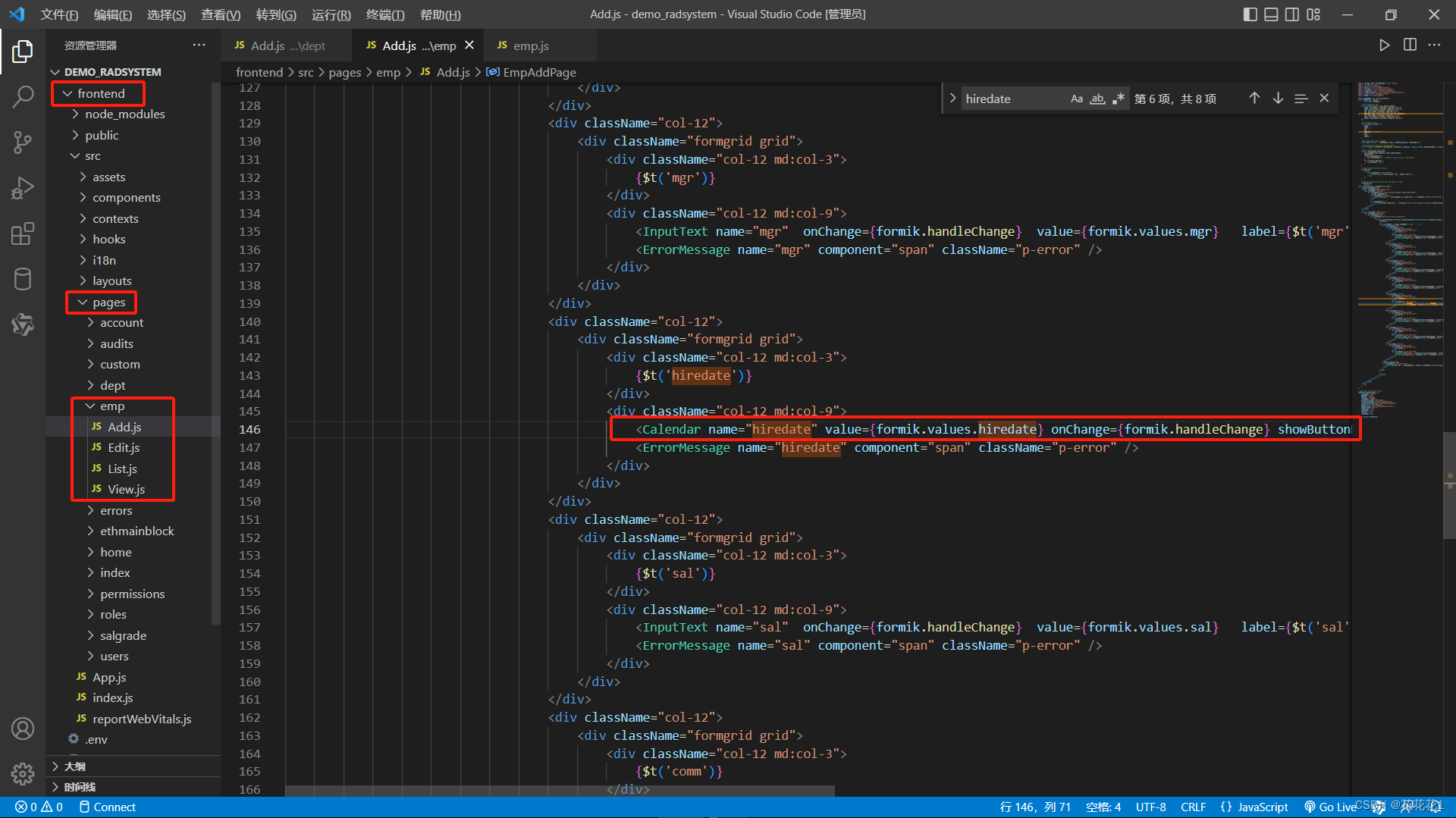Expand the dept folder
This screenshot has height=818, width=1456.
click(x=112, y=385)
